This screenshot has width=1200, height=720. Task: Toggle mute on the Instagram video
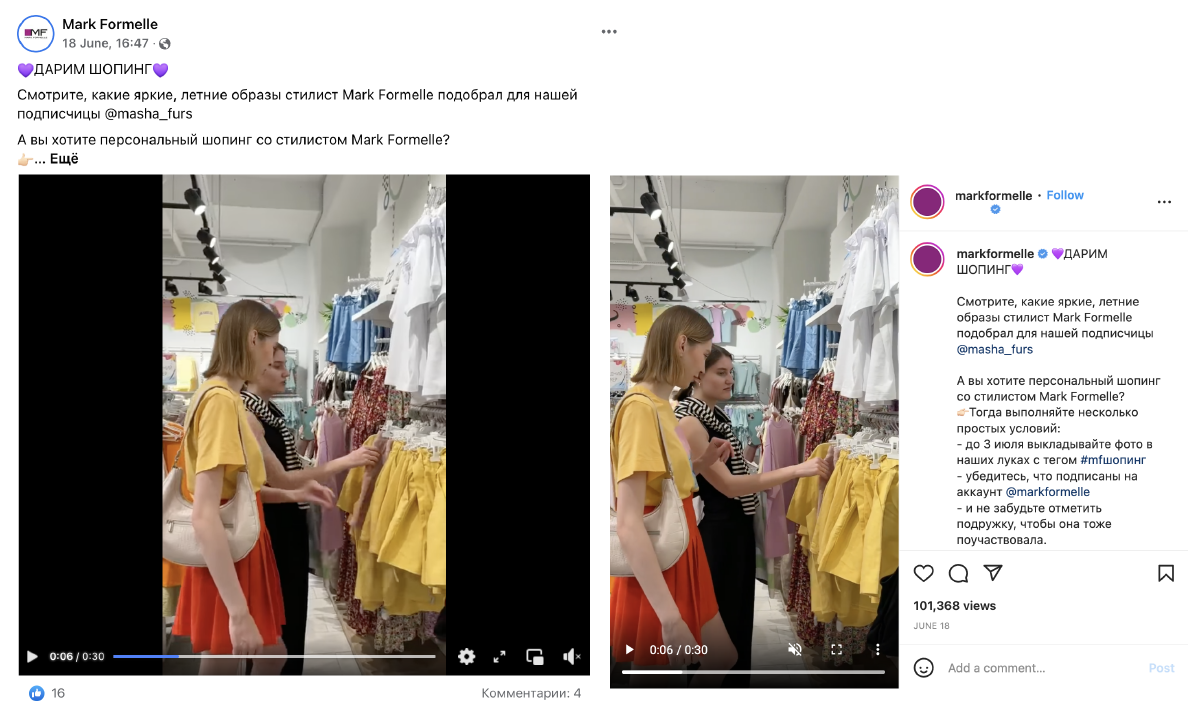795,650
